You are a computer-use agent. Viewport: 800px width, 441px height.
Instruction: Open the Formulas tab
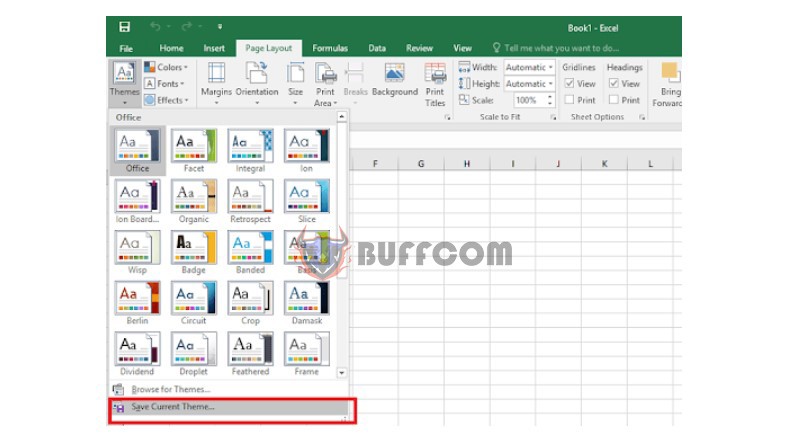point(330,48)
